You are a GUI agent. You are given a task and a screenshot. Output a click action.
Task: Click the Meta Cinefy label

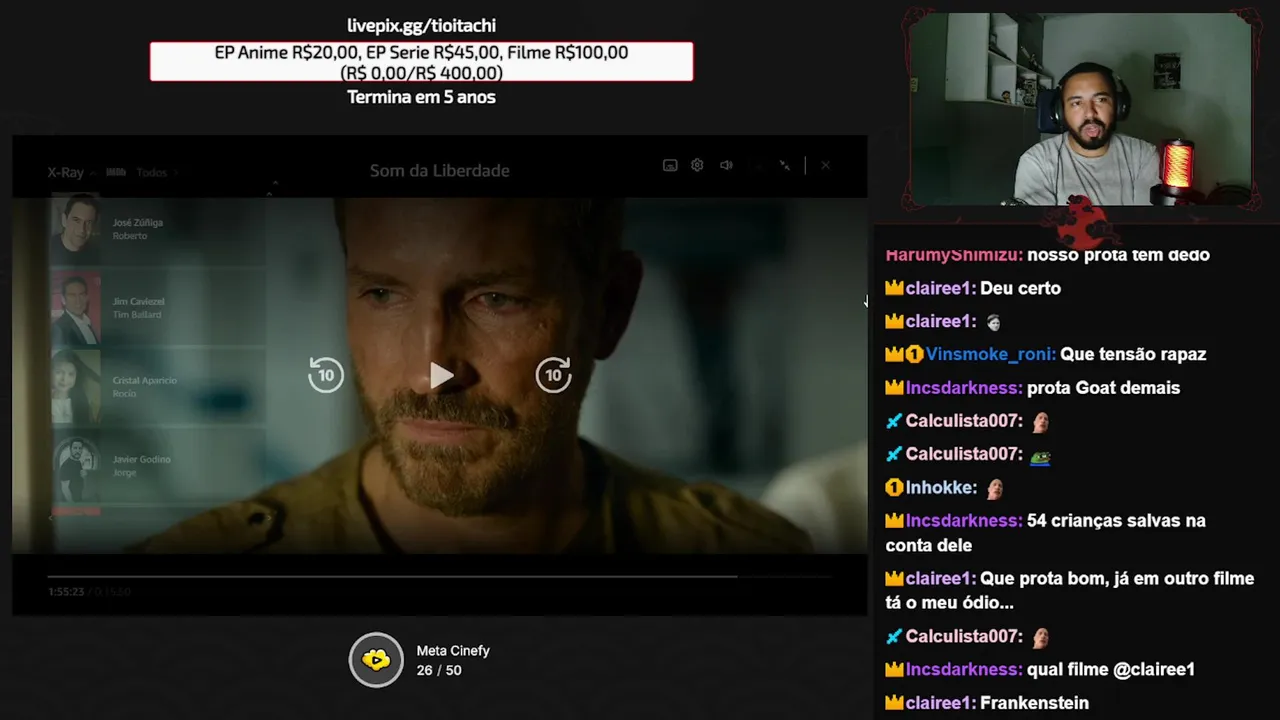click(453, 651)
